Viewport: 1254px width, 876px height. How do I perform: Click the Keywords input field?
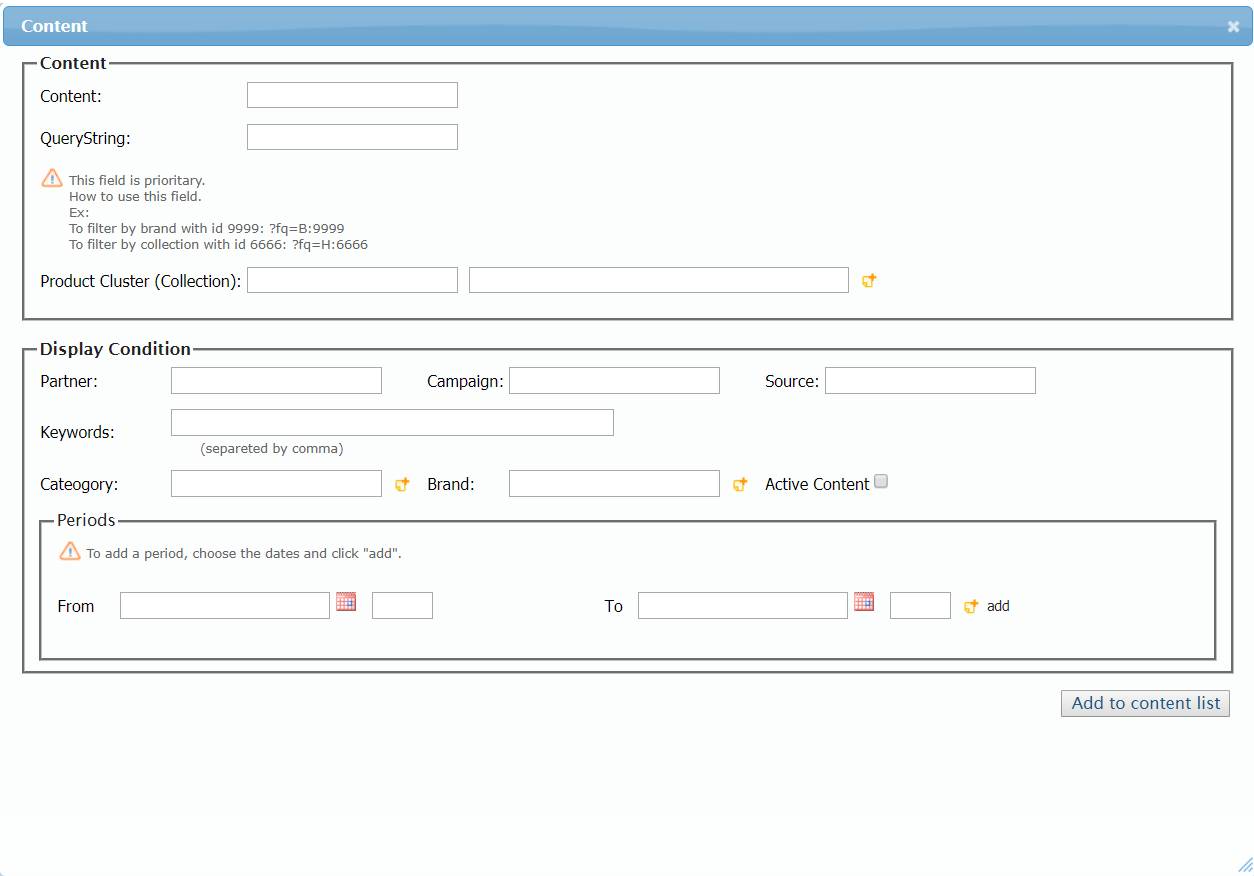point(392,422)
